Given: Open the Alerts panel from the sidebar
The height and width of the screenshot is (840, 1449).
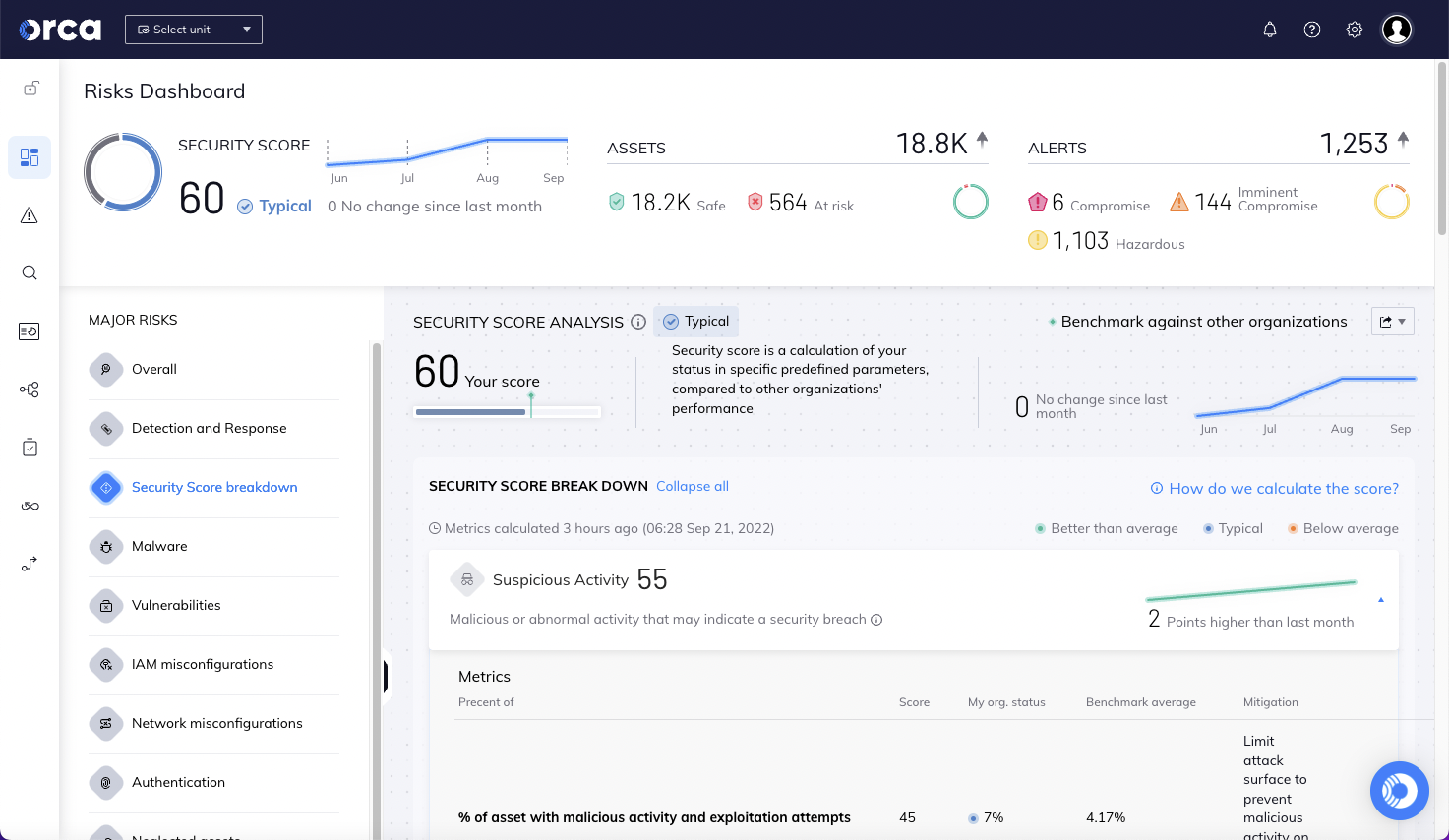Looking at the screenshot, I should pos(30,214).
